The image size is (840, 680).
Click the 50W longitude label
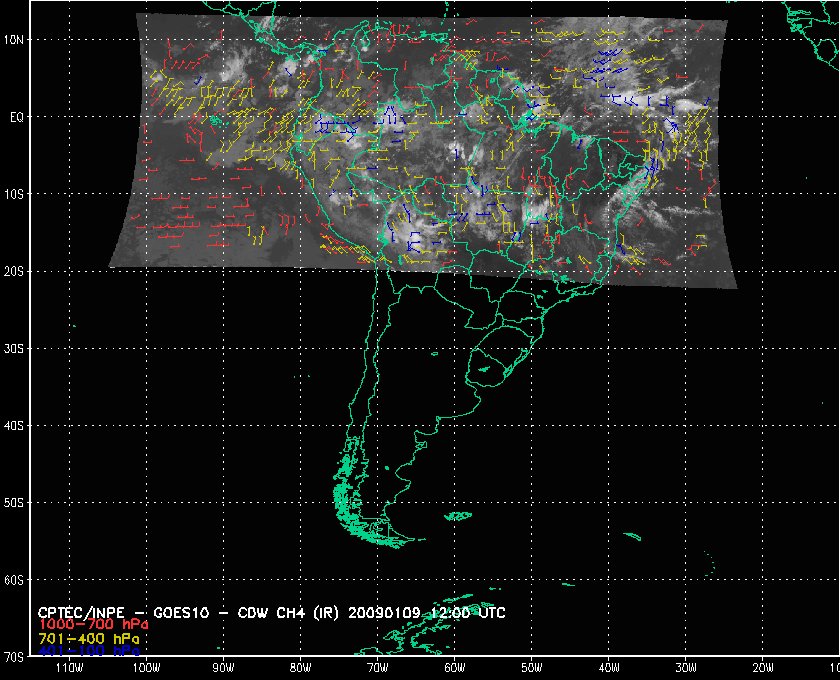click(x=531, y=668)
